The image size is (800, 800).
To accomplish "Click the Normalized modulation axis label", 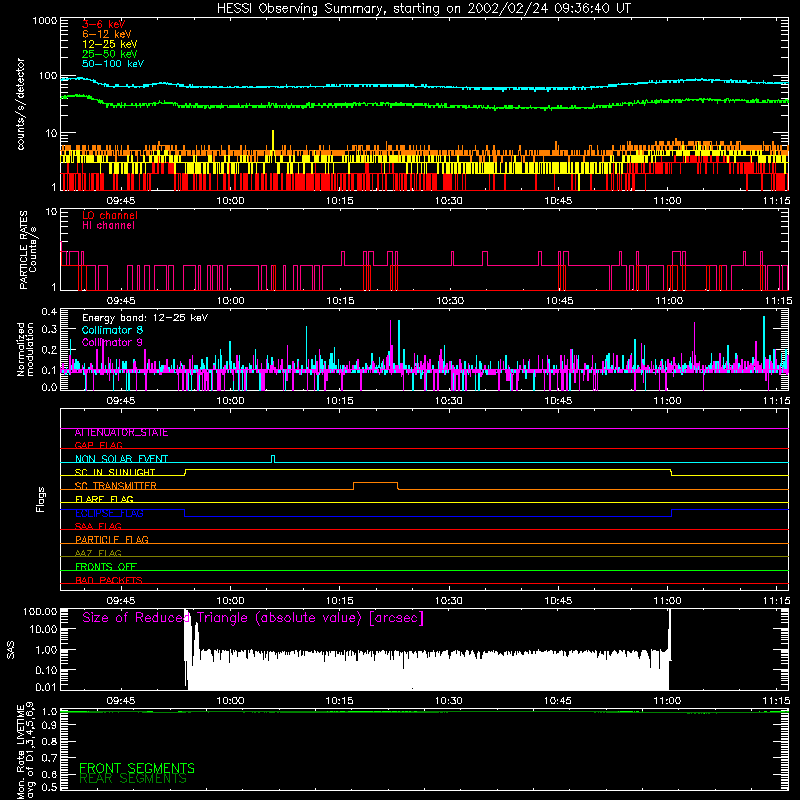I will [x=25, y=349].
